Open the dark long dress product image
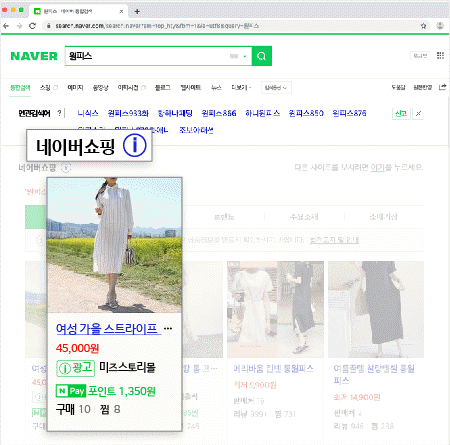The width and height of the screenshot is (450, 445). tap(376, 309)
